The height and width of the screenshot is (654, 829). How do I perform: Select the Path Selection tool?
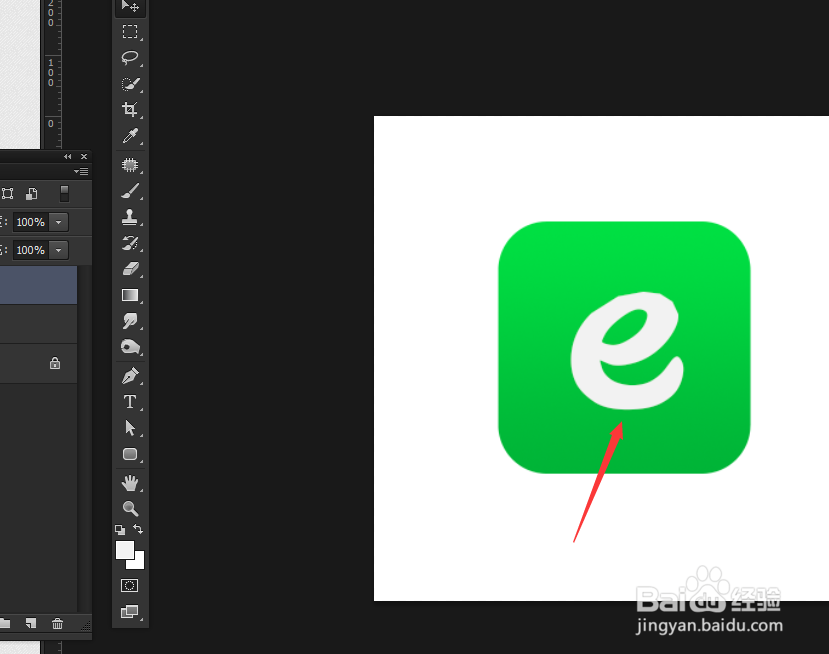point(130,428)
